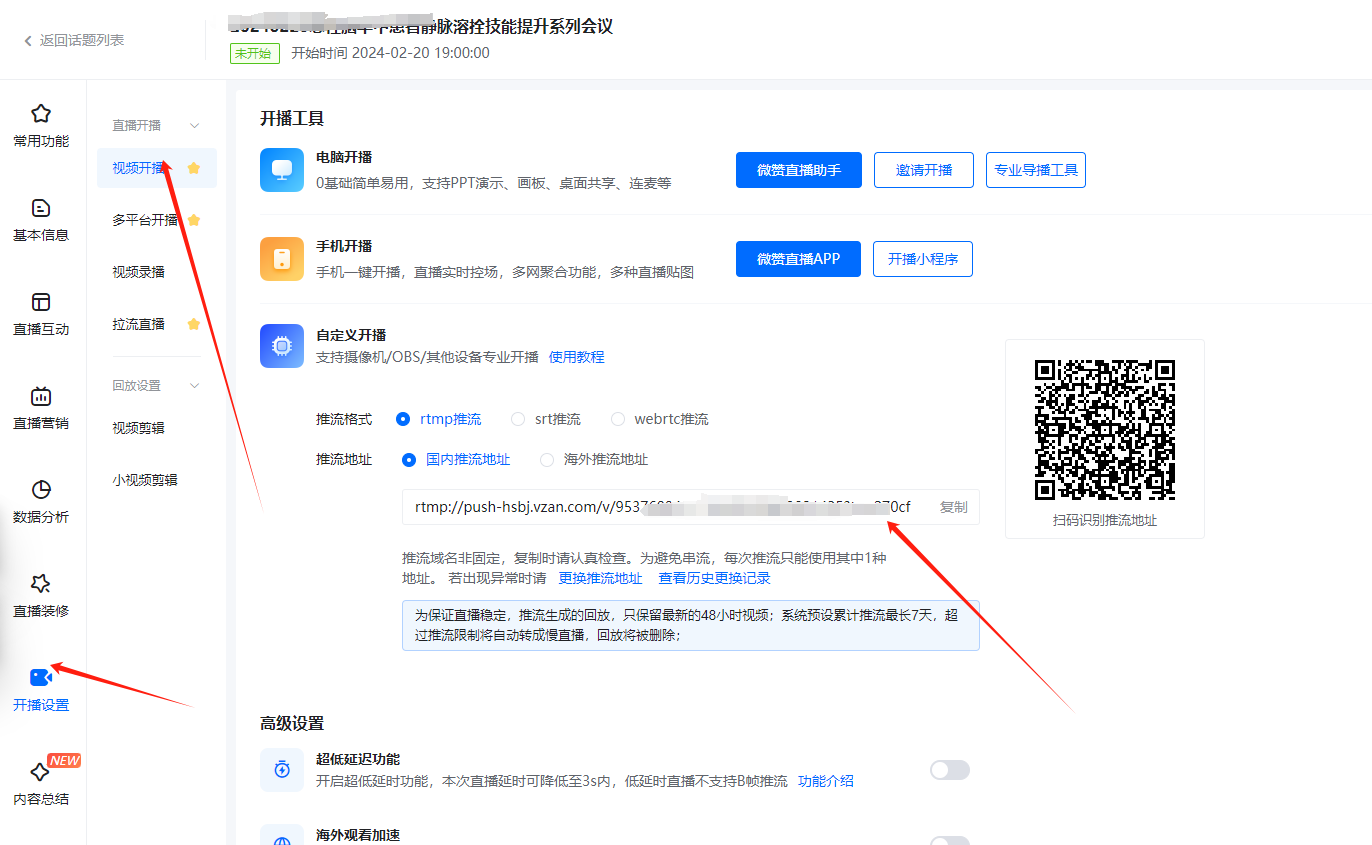Open 功能介绍 link
Image resolution: width=1372 pixels, height=845 pixels.
pyautogui.click(x=826, y=781)
